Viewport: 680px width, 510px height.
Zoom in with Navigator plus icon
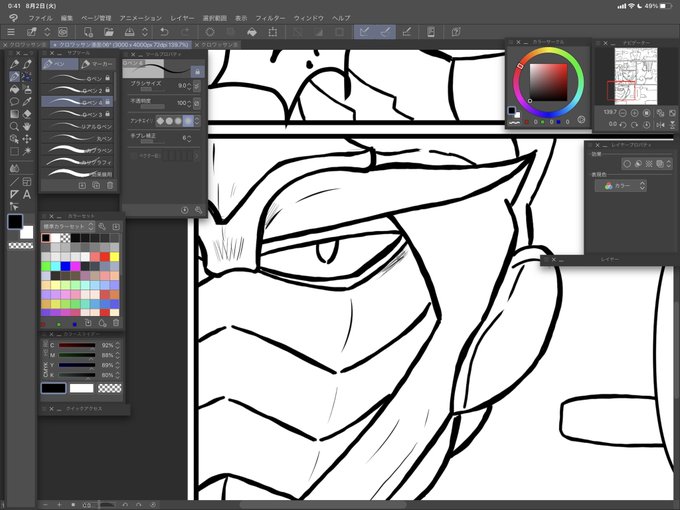(x=634, y=113)
